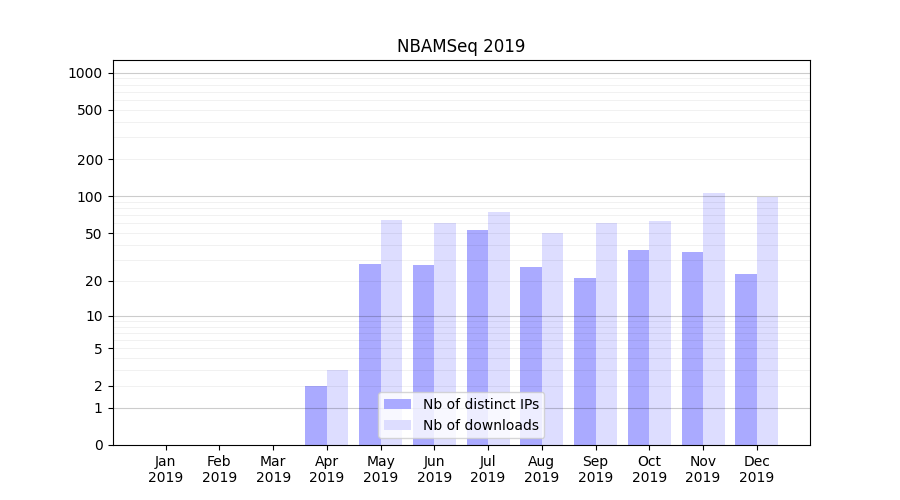900x500 pixels.
Task: Pick the Oct 2019 distinct IPs bar
Action: 639,347
